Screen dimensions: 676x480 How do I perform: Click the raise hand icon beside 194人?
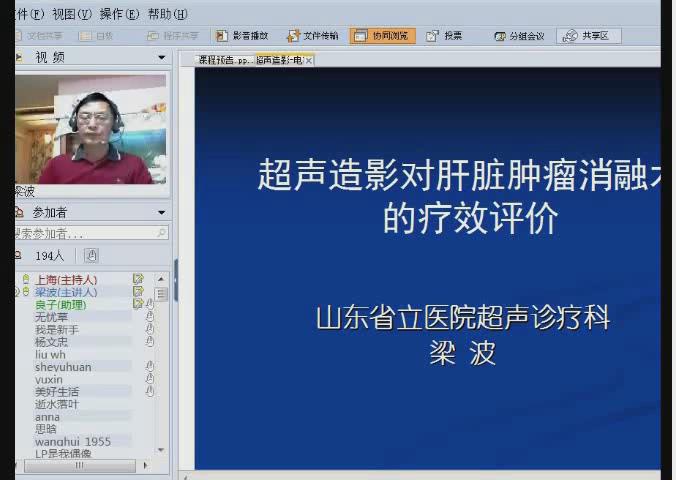(x=91, y=255)
